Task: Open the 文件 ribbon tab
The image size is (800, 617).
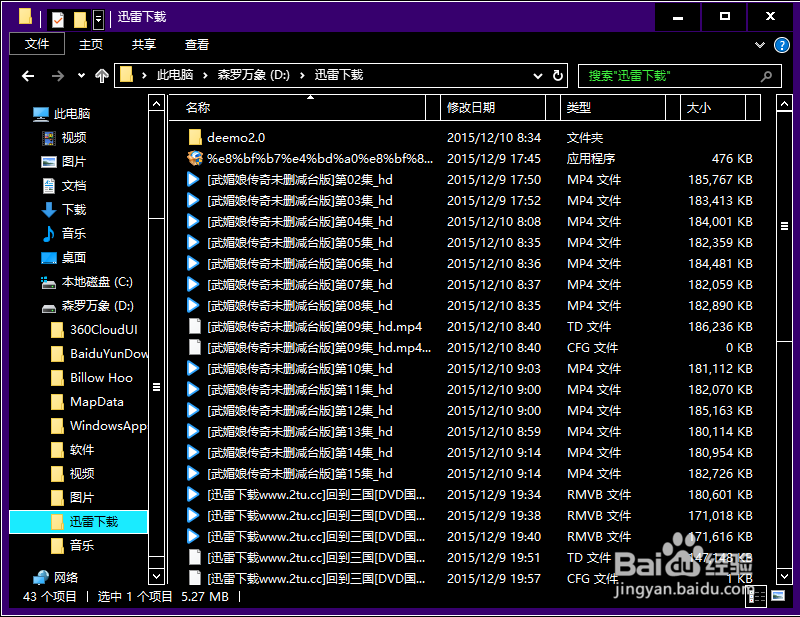Action: point(37,44)
